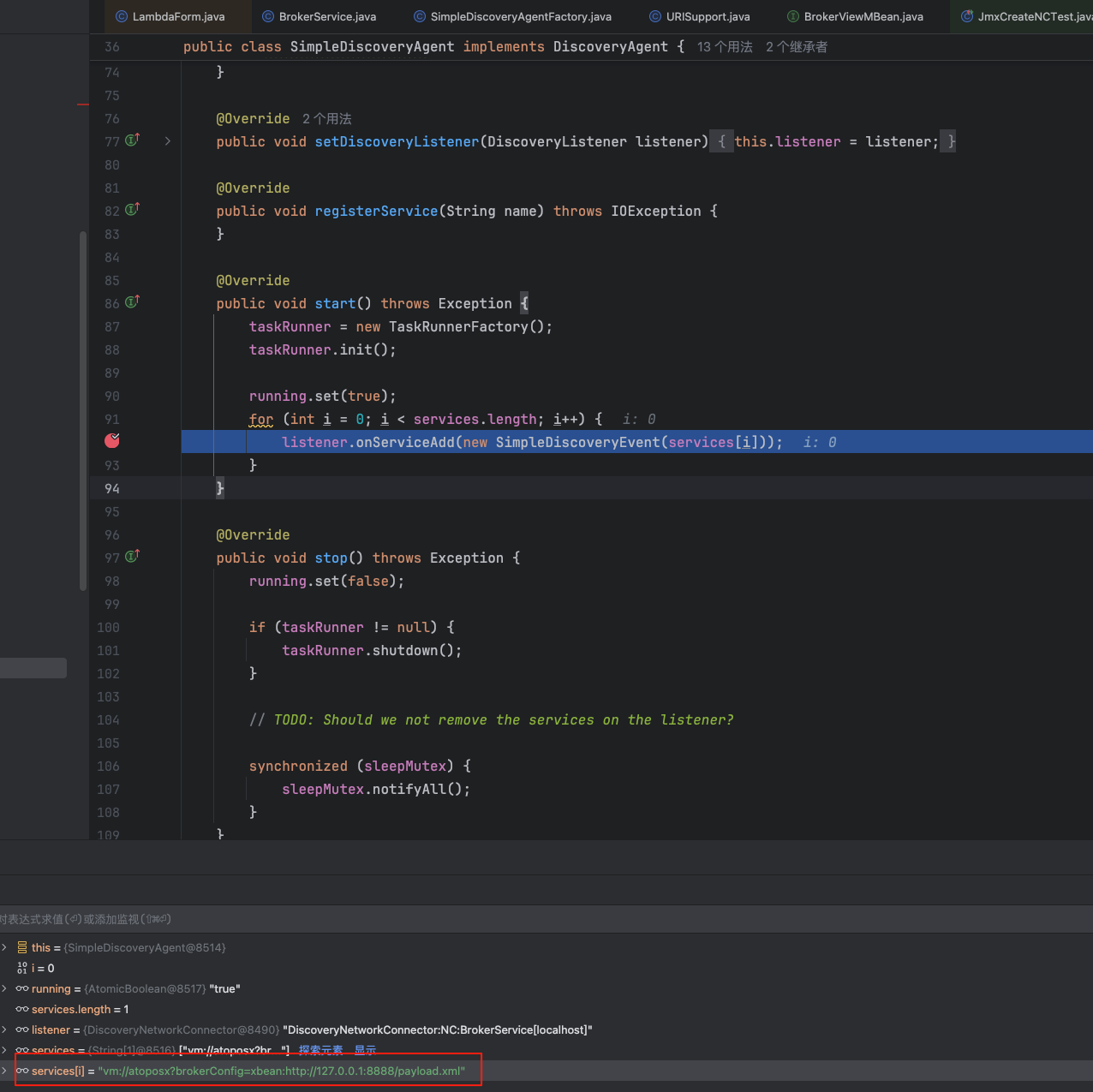This screenshot has height=1092, width=1093.
Task: Select SimpleDiscoveryAgentFactory.java editor tab
Action: (x=521, y=16)
